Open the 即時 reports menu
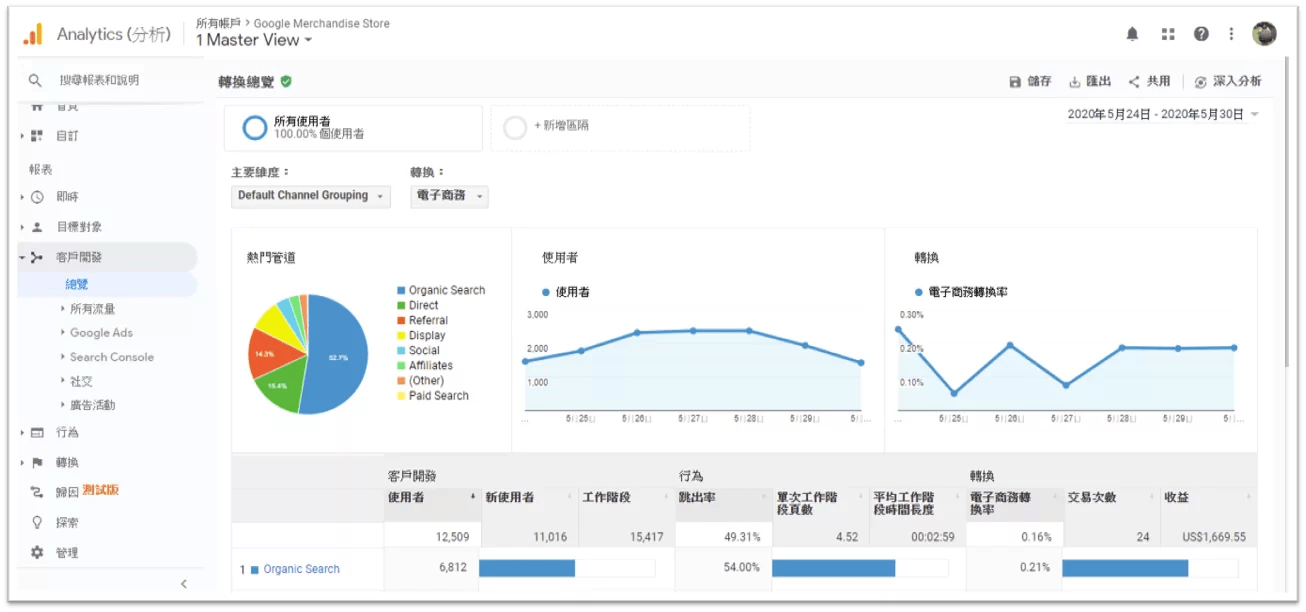Viewport: 1306px width, 612px height. tap(67, 197)
